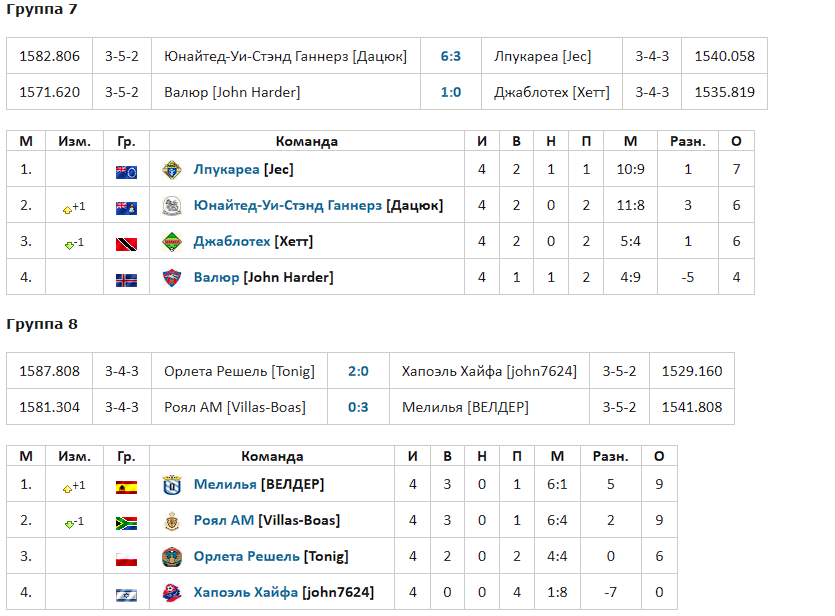Open the 6:3 match score link
The width and height of the screenshot is (835, 616).
tap(451, 56)
